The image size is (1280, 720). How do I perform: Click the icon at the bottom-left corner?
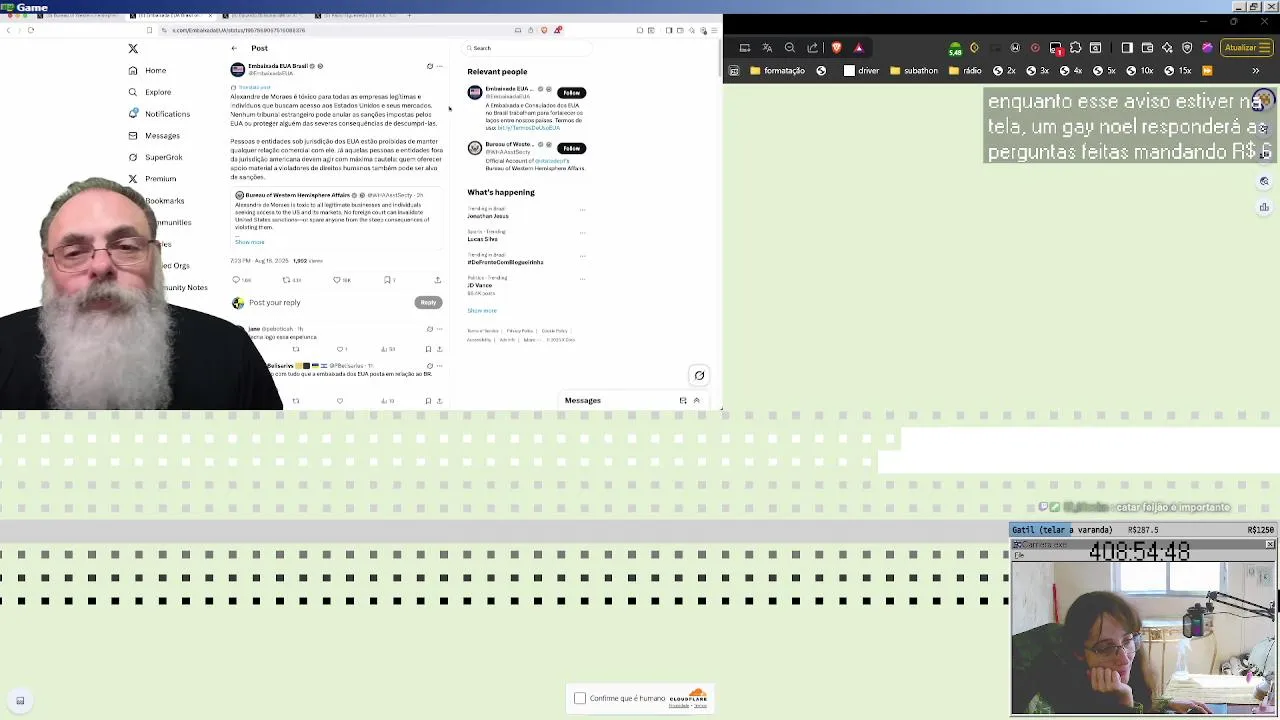click(x=20, y=701)
